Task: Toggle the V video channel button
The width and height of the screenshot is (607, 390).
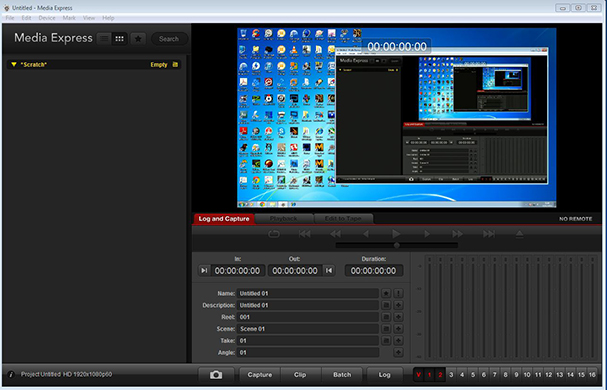Action: coord(418,375)
